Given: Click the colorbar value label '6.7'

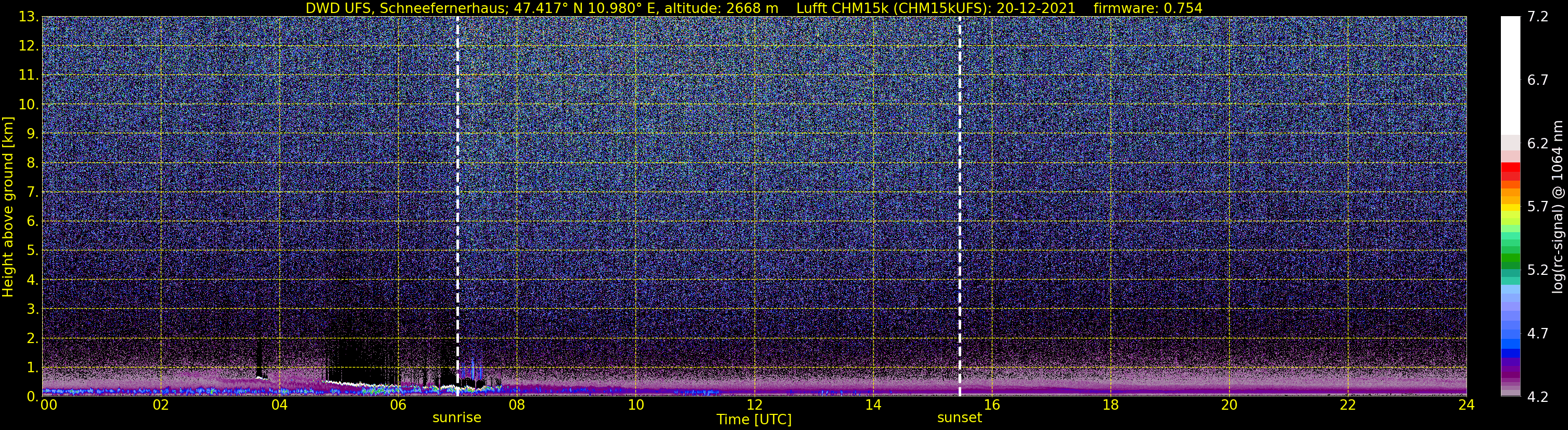Looking at the screenshot, I should tap(1538, 80).
